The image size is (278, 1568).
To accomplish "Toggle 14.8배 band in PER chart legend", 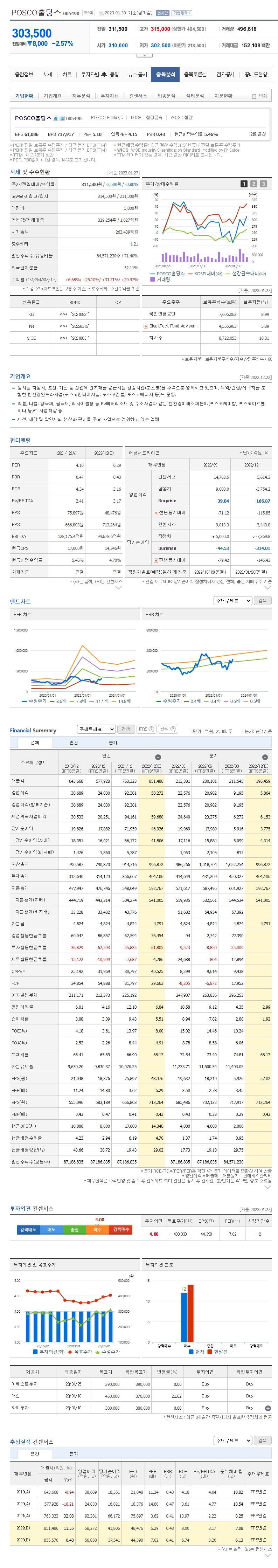I will pos(121,701).
